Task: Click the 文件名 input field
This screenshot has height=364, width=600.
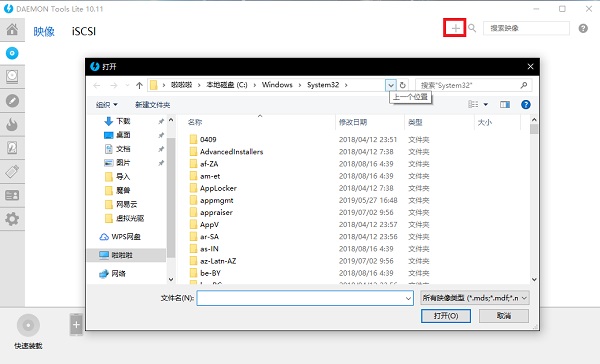Action: [x=305, y=298]
